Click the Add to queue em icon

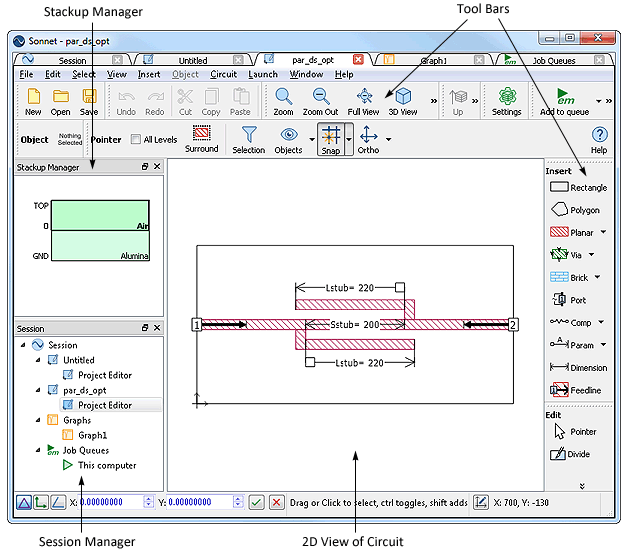pos(563,97)
